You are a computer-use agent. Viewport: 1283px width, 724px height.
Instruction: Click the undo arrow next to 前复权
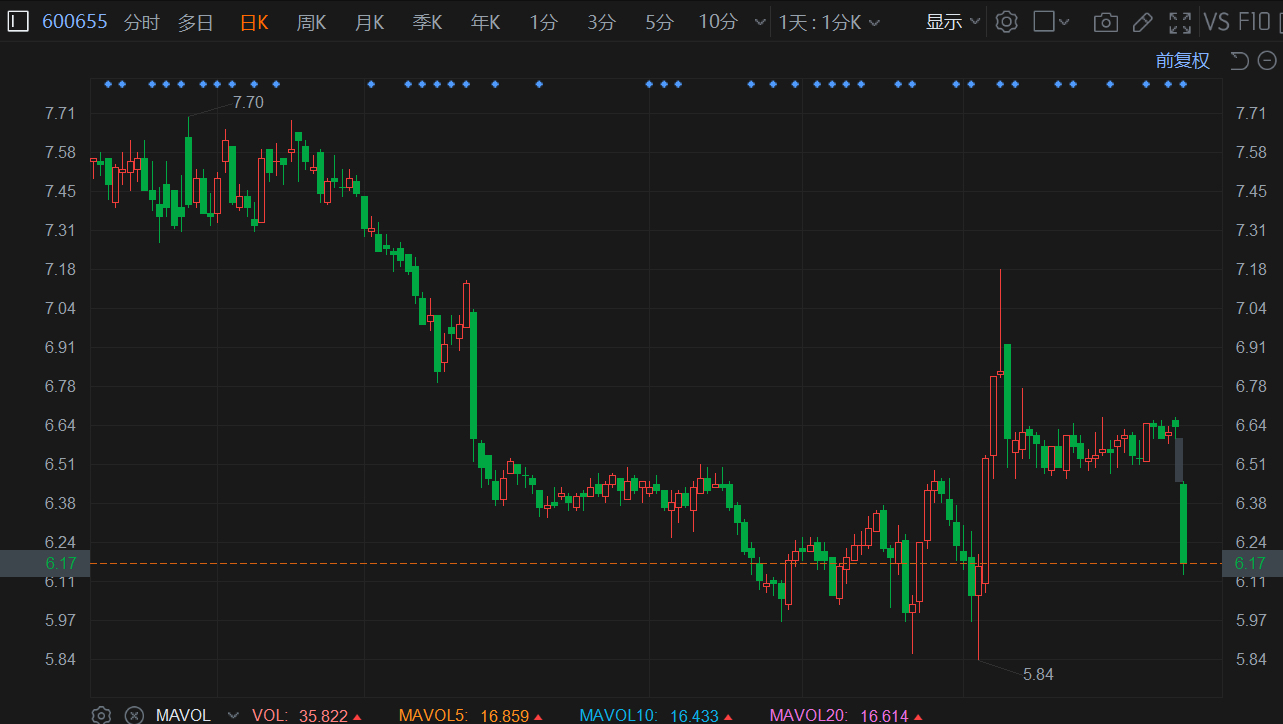pos(1239,61)
